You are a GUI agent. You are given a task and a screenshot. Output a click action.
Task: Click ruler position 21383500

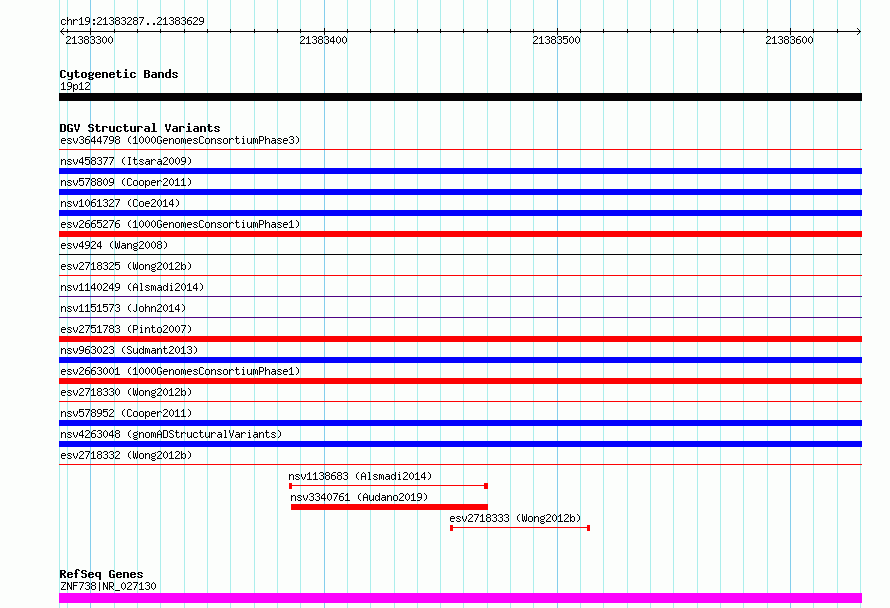coord(556,40)
